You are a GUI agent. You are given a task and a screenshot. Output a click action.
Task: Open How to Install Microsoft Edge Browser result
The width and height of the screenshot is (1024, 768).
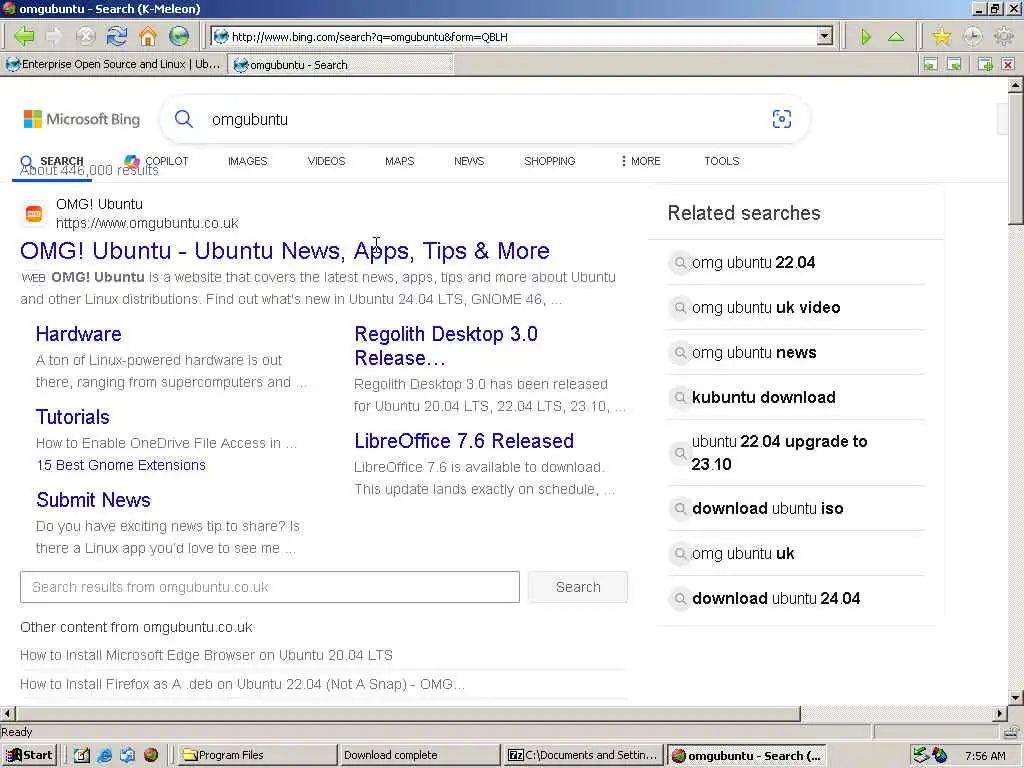[206, 655]
